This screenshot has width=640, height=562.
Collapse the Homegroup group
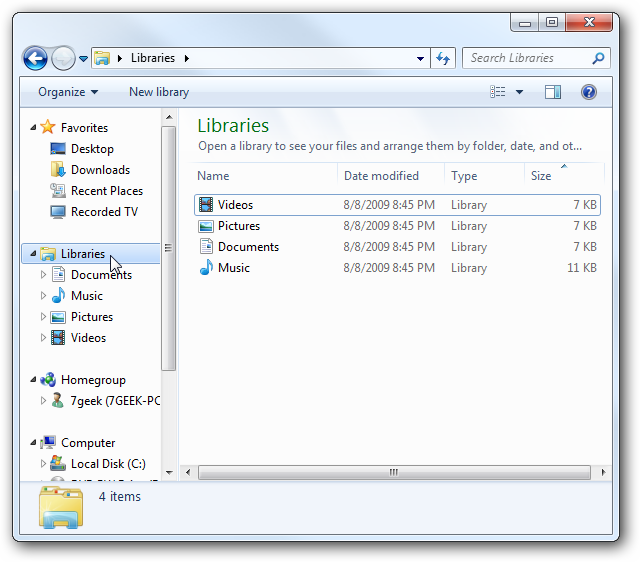pyautogui.click(x=33, y=380)
